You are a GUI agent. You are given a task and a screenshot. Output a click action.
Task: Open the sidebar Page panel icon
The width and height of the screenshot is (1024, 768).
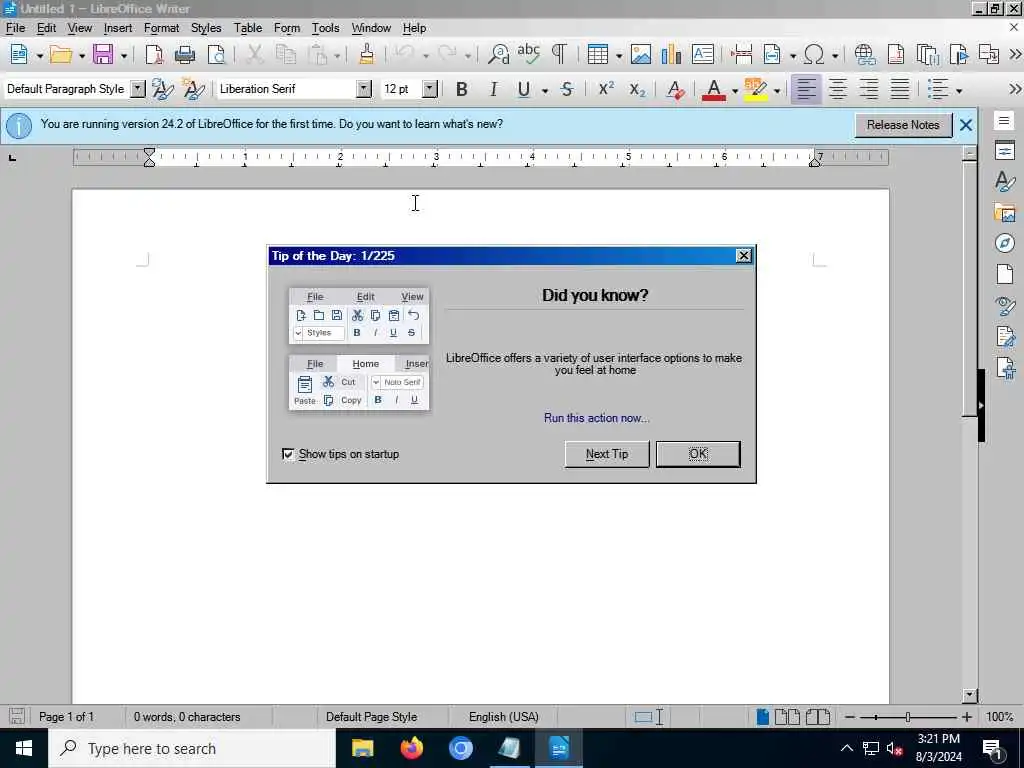pyautogui.click(x=1004, y=274)
